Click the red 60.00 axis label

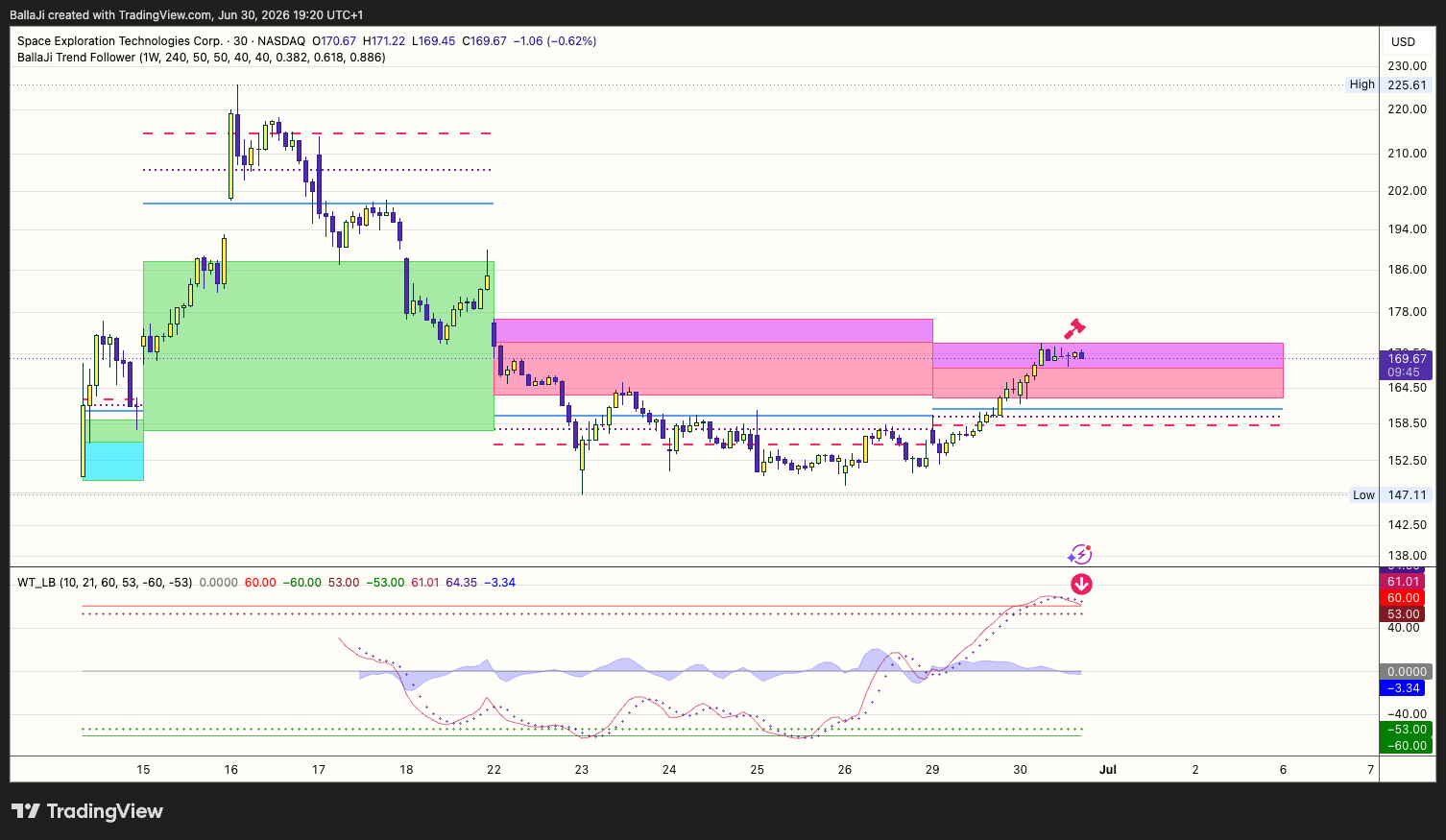coord(1403,598)
